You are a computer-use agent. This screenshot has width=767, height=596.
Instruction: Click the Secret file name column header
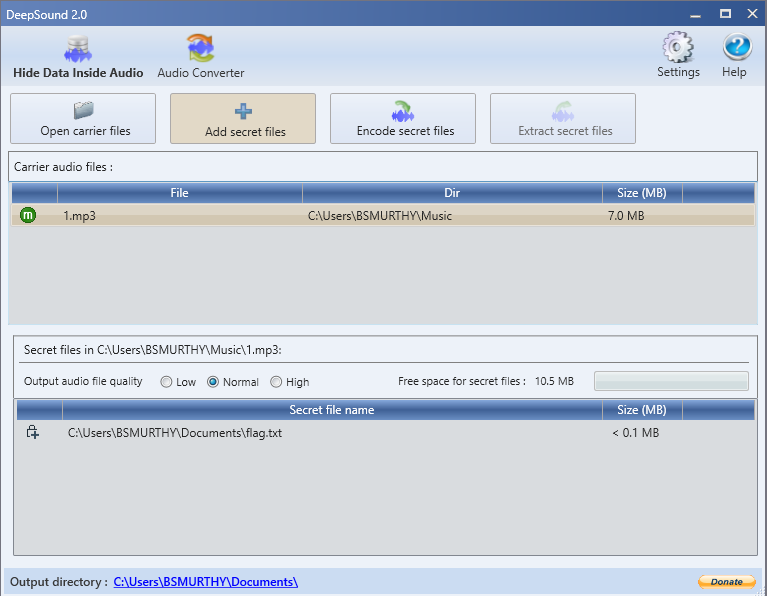332,410
